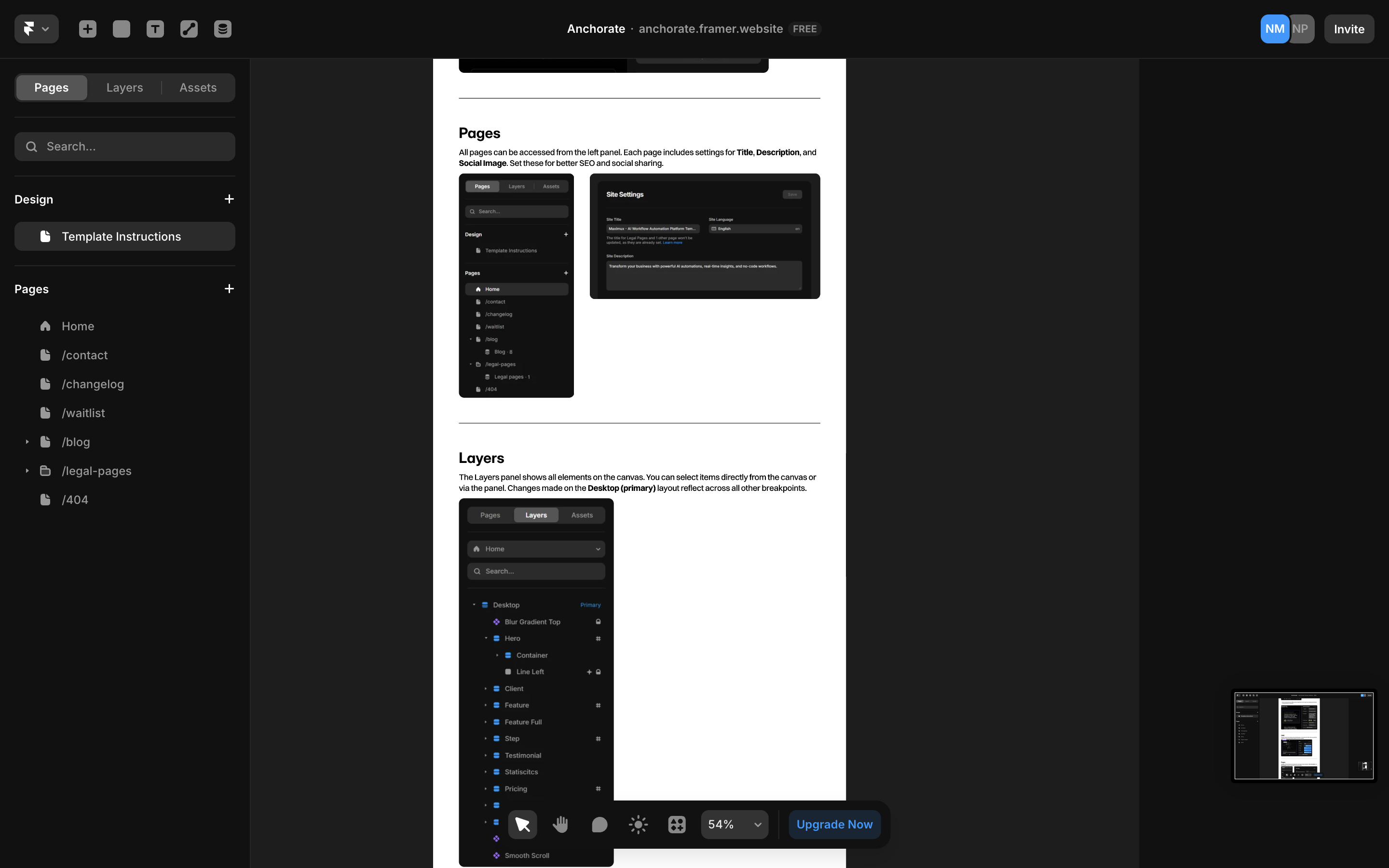Expand the /blog page in sidebar

(x=27, y=441)
